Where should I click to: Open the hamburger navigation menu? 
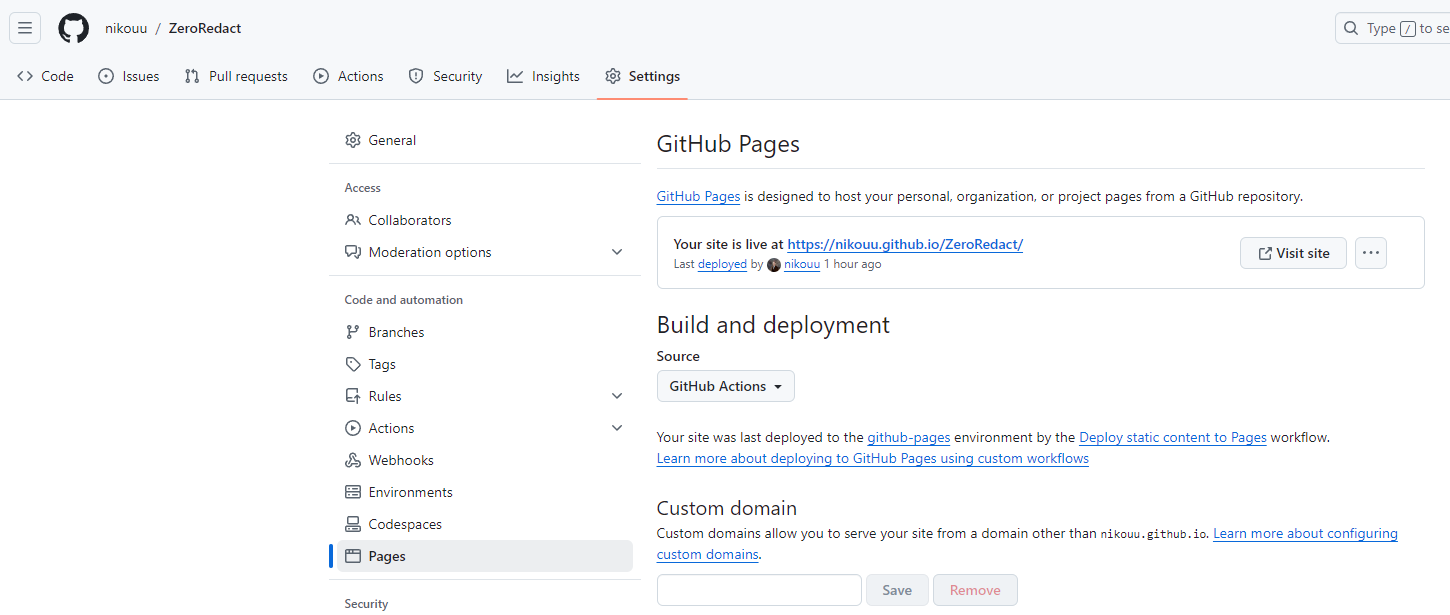click(x=25, y=28)
